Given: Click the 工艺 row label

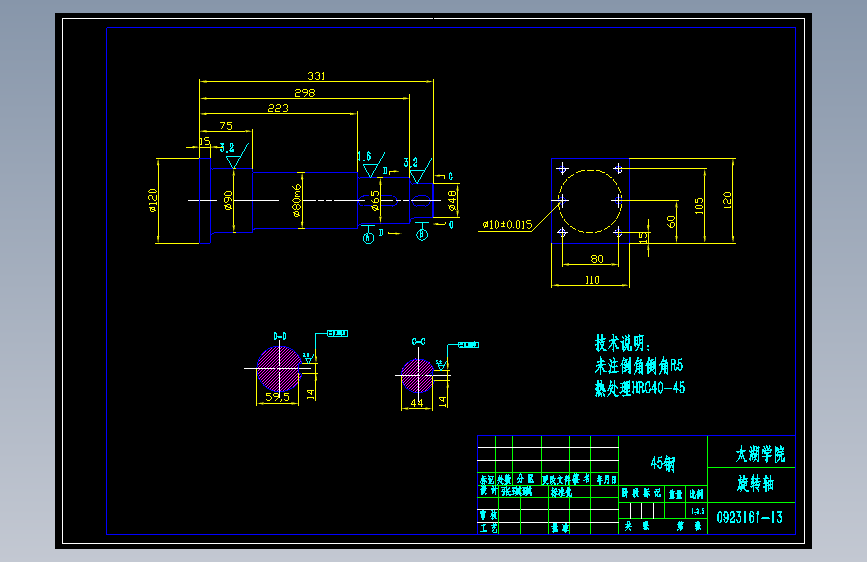Looking at the screenshot, I should [488, 528].
